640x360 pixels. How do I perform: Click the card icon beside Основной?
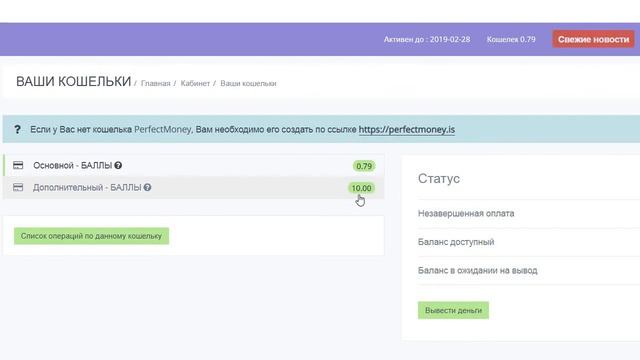pos(18,165)
